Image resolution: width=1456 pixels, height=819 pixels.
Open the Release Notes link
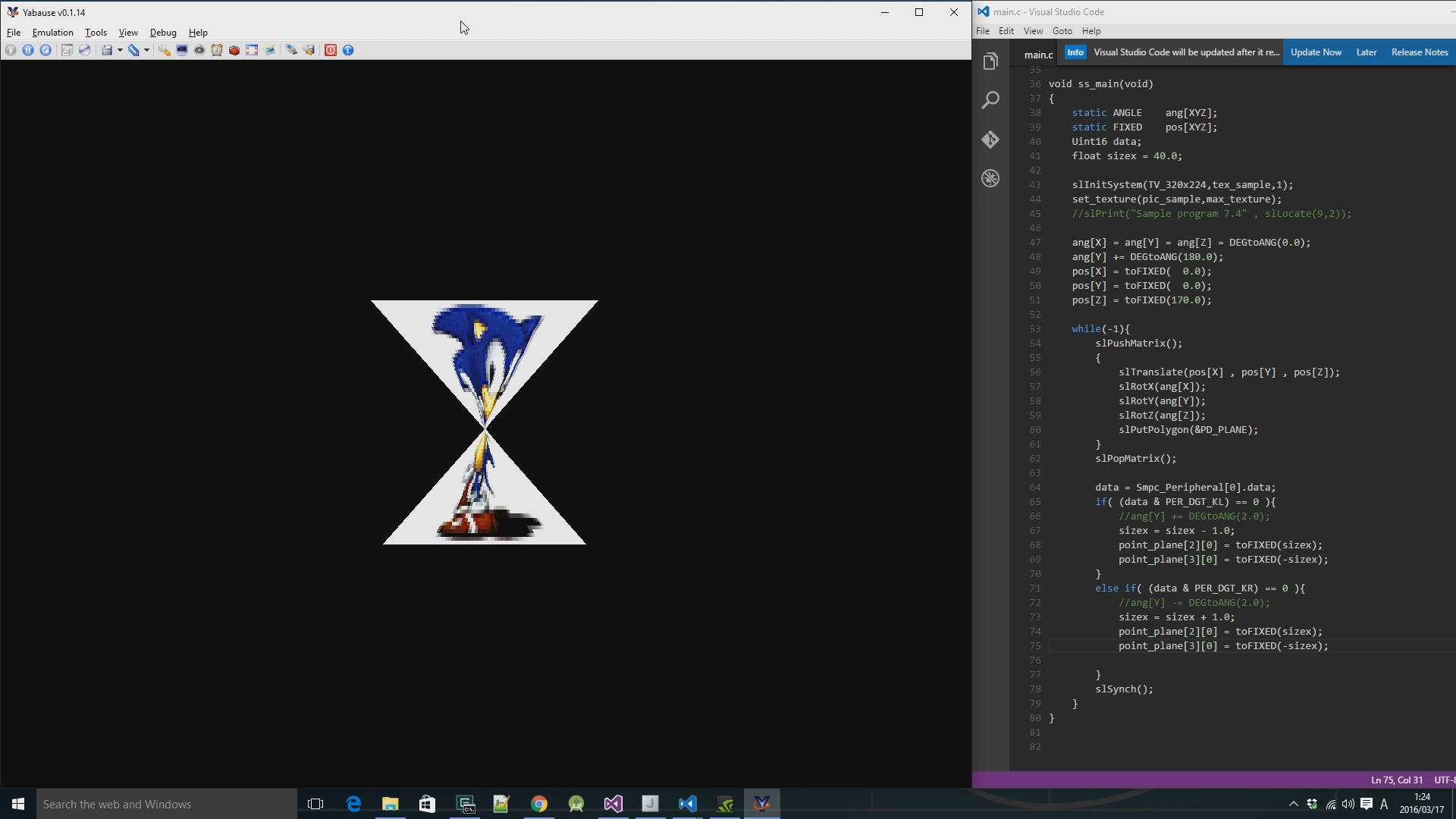click(1420, 52)
